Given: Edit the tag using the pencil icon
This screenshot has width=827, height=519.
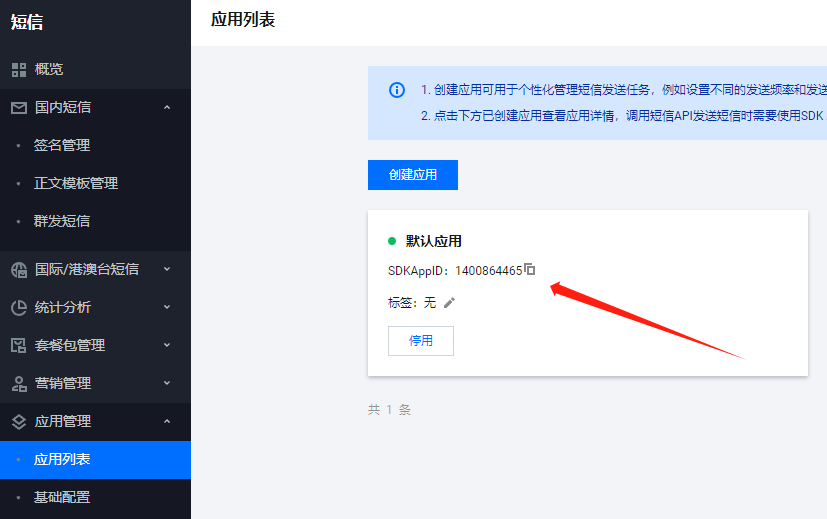Looking at the screenshot, I should pos(449,302).
